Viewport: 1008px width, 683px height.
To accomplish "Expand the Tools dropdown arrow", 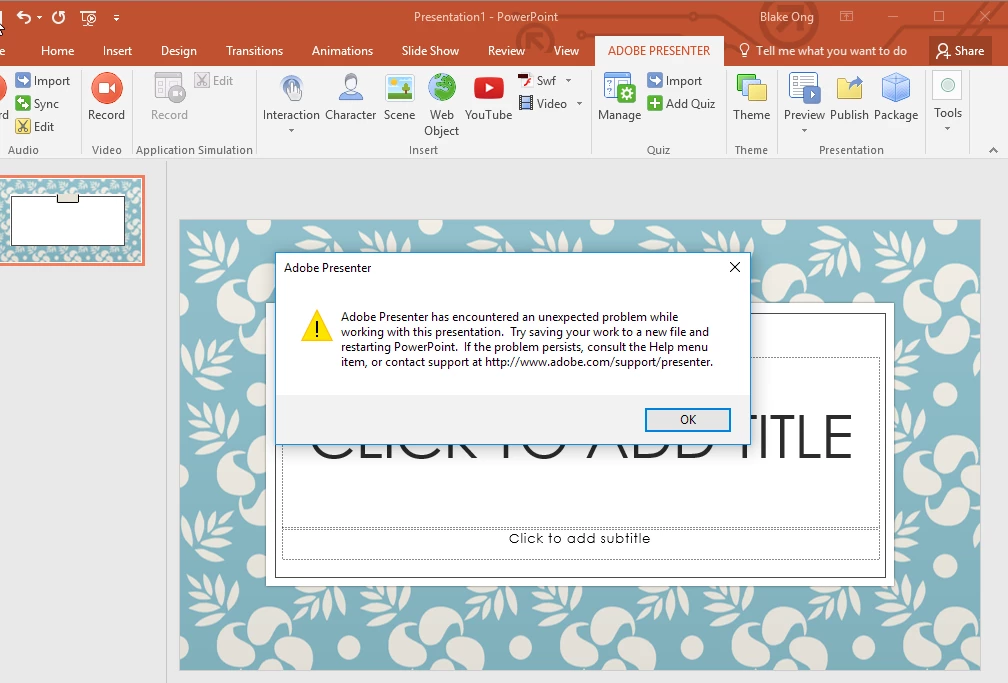I will 948,129.
